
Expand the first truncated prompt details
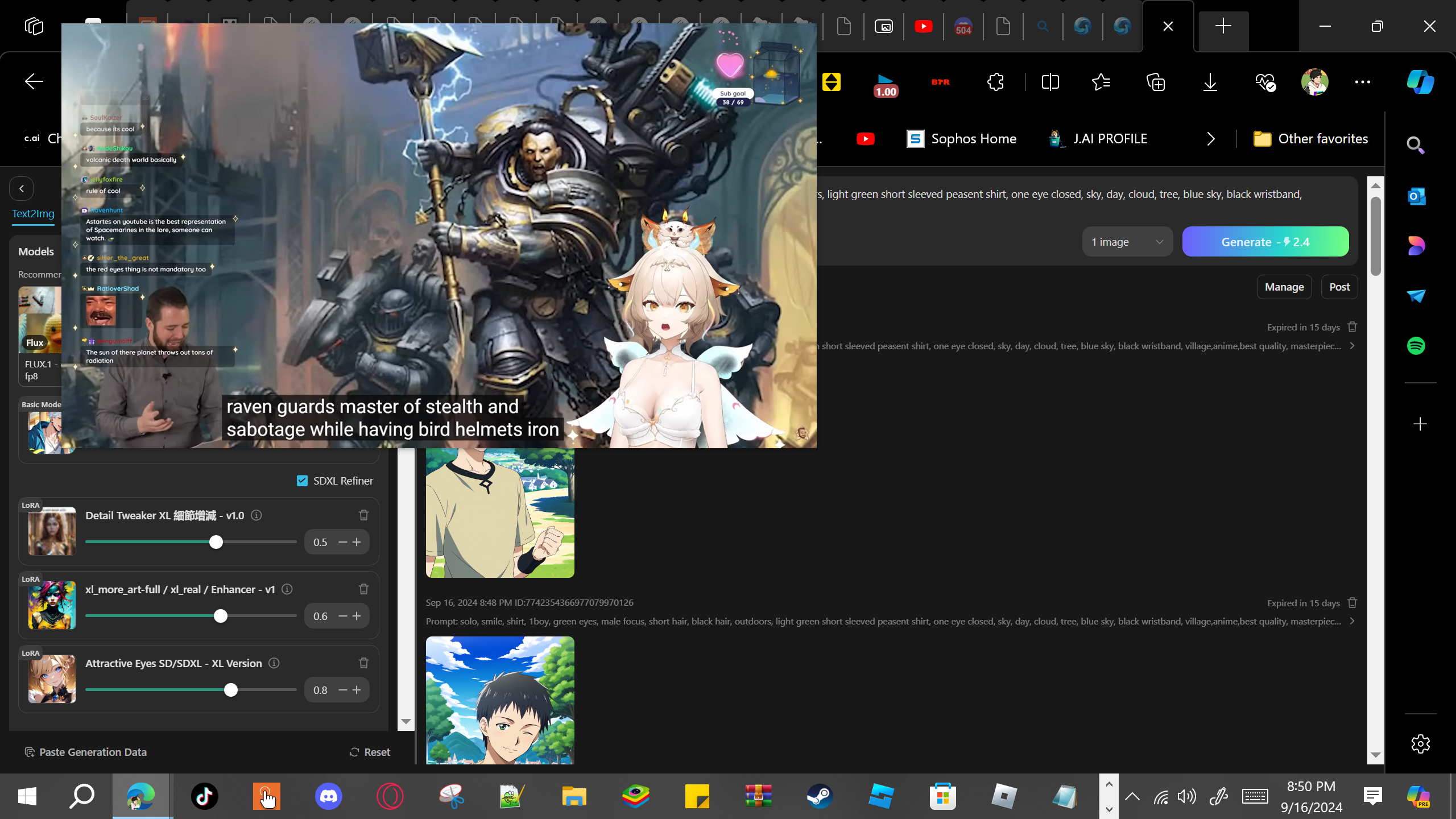[x=1352, y=346]
